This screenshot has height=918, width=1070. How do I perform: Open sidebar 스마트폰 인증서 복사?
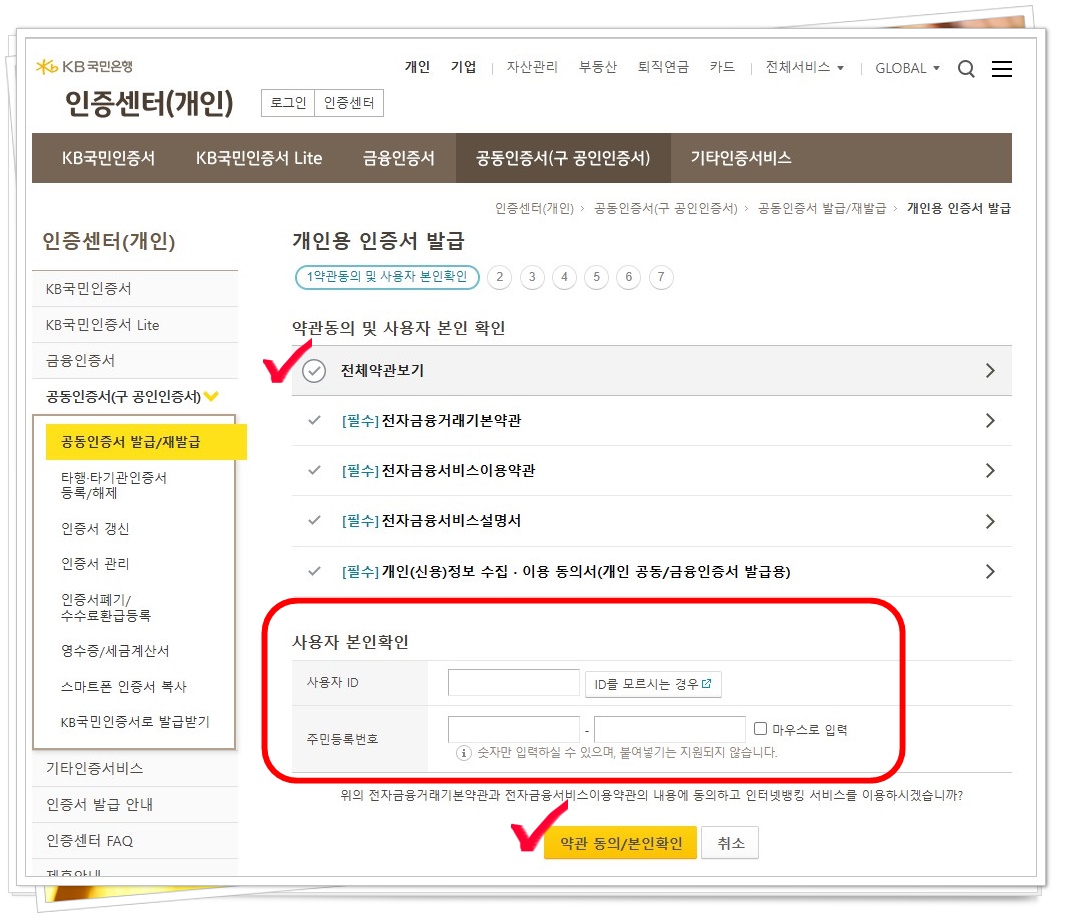pyautogui.click(x=124, y=686)
